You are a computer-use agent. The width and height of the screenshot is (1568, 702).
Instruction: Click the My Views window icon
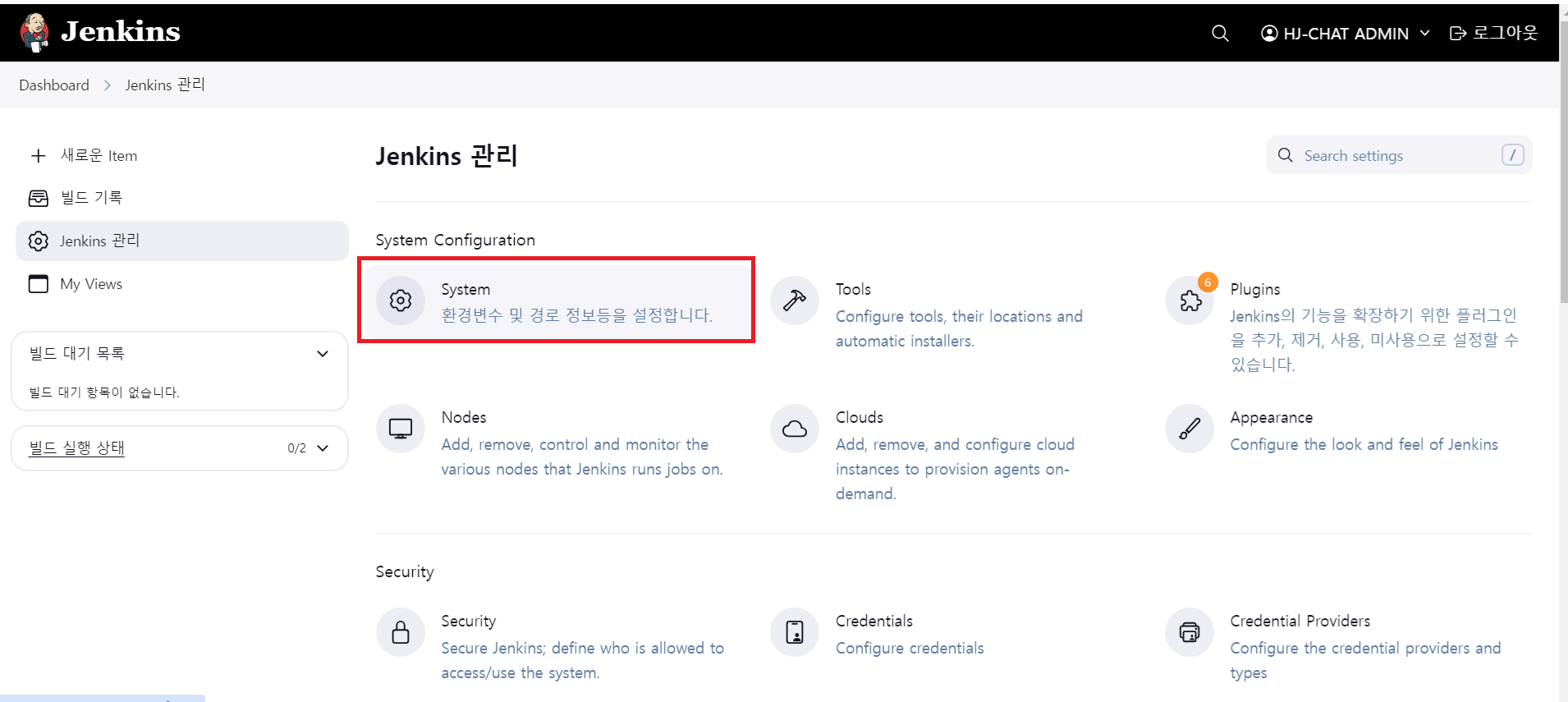pyautogui.click(x=39, y=283)
